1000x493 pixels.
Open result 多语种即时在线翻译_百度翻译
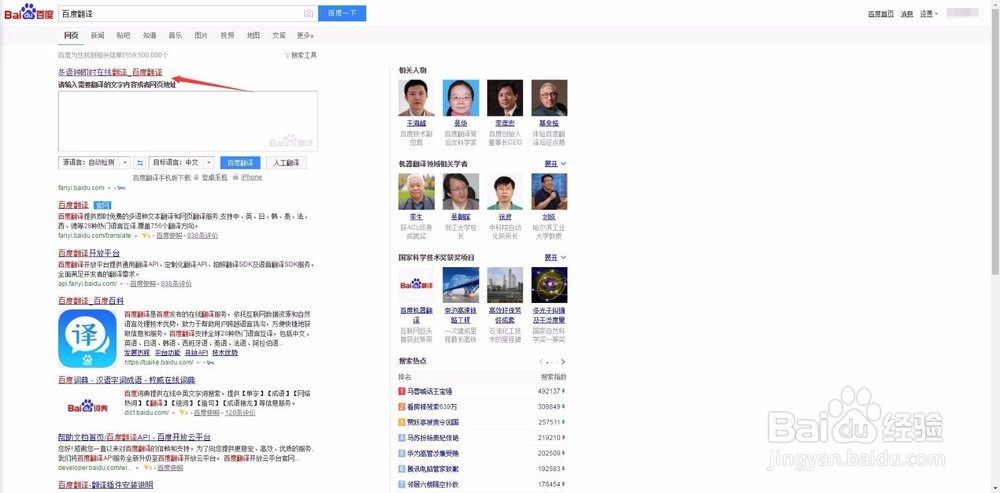[110, 73]
